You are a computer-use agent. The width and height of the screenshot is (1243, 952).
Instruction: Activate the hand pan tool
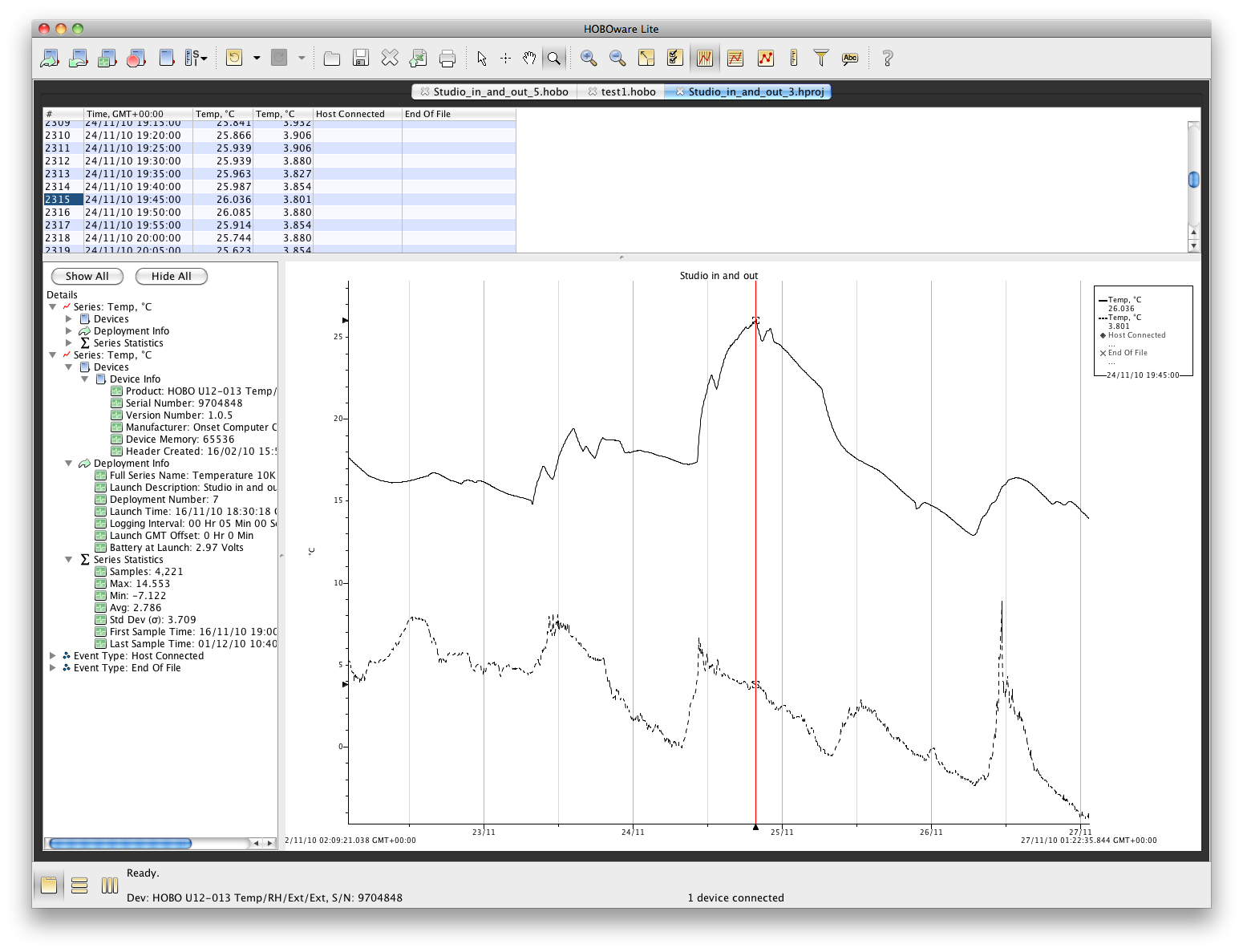pyautogui.click(x=529, y=58)
